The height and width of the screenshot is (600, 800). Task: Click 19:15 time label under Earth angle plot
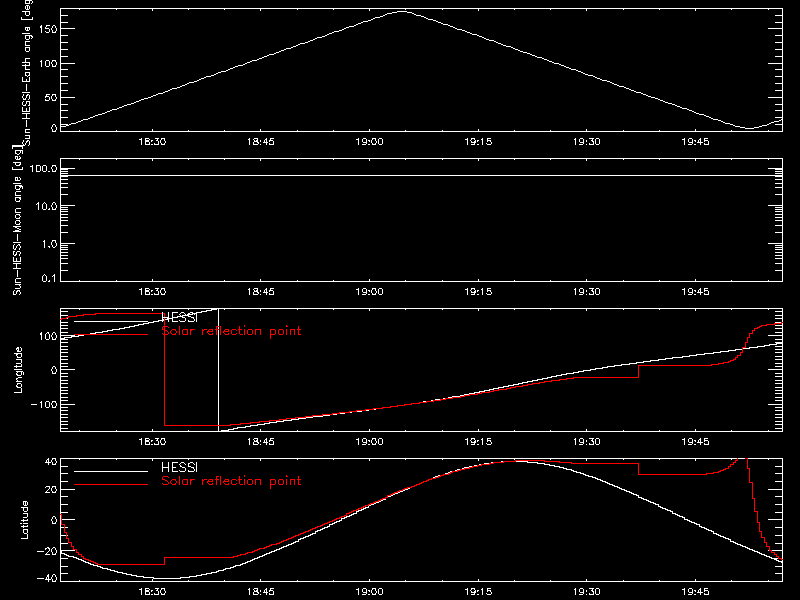478,141
